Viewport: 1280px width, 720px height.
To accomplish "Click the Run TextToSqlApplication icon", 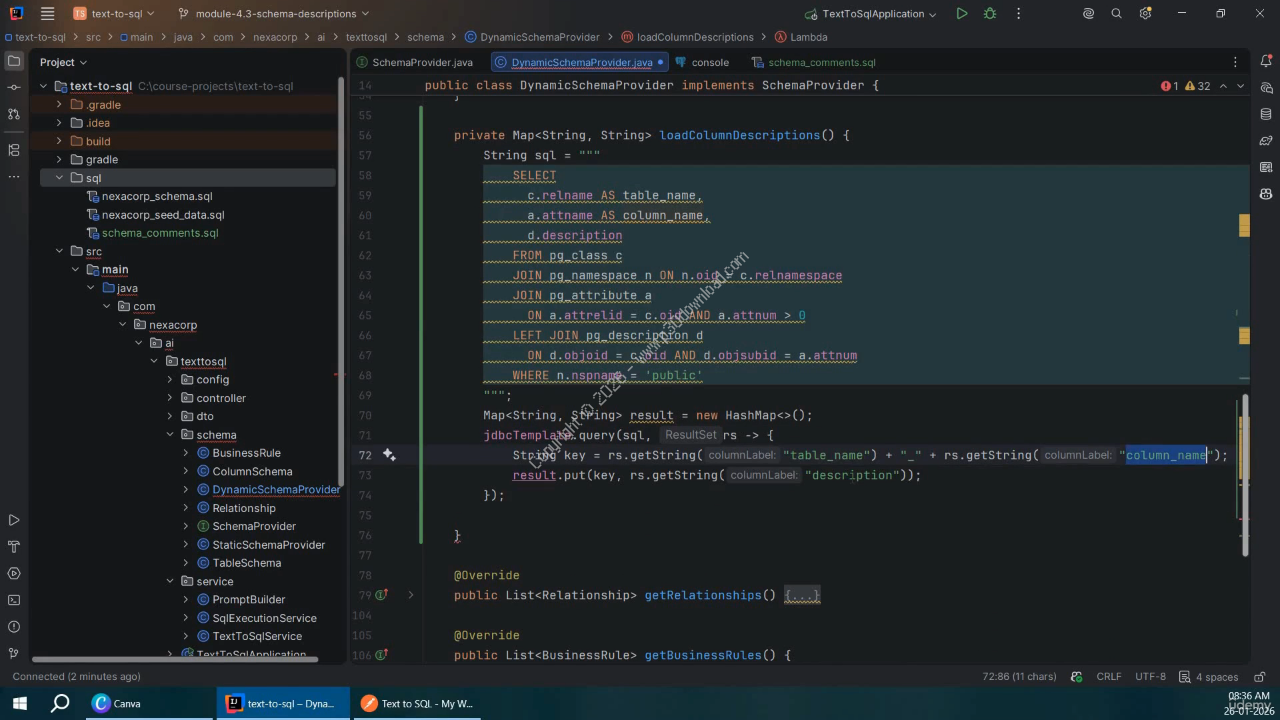I will pyautogui.click(x=961, y=14).
